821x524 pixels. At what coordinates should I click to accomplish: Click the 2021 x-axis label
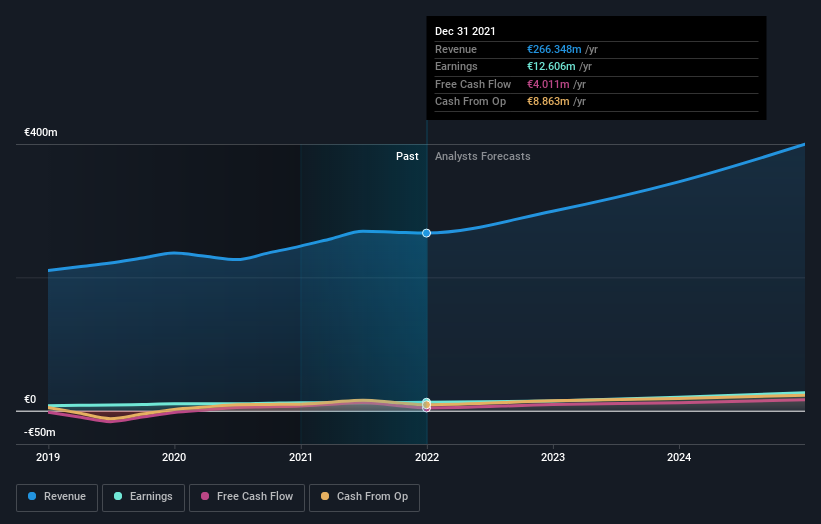pos(301,457)
